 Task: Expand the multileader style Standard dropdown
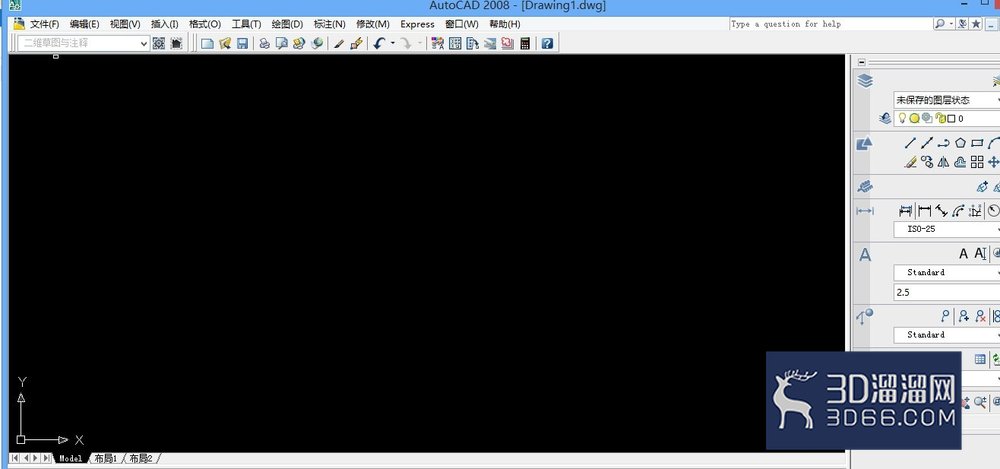[x=946, y=335]
